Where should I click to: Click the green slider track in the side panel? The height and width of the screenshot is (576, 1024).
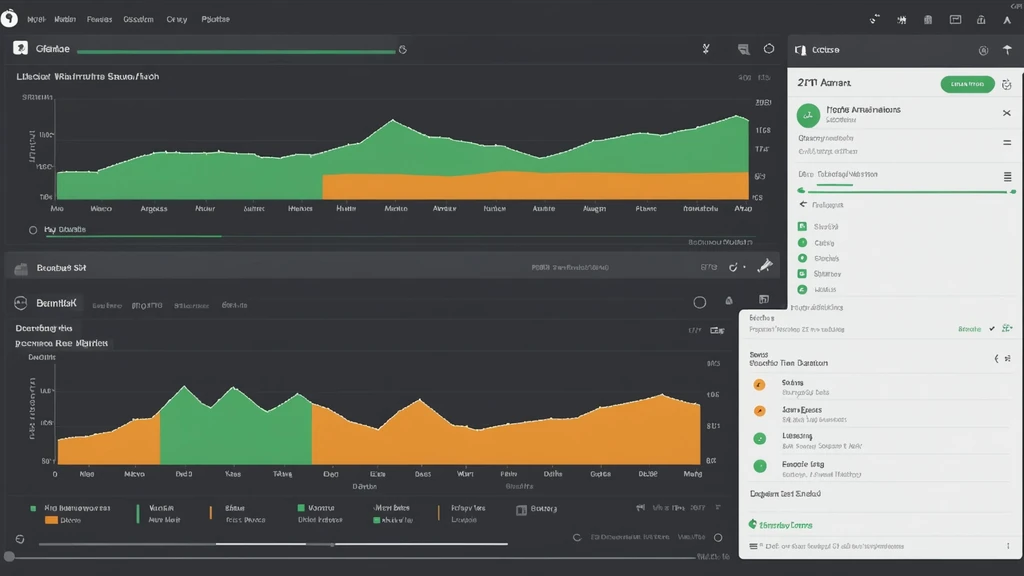tap(907, 191)
